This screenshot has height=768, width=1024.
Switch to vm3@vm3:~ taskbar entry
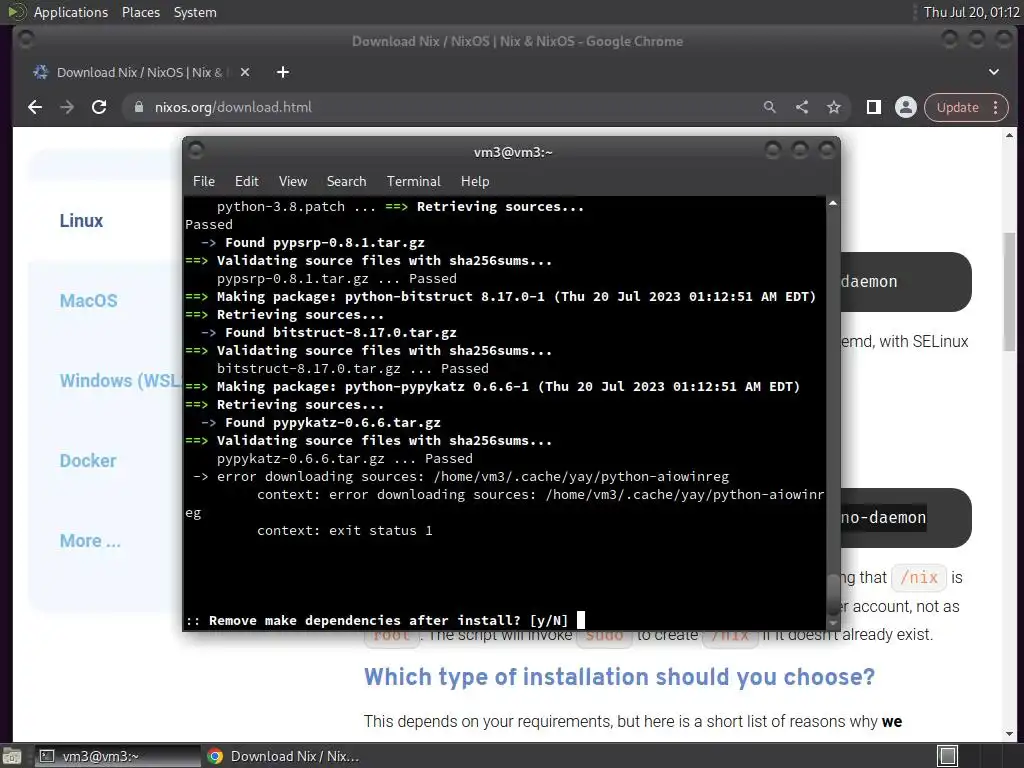tap(118, 756)
